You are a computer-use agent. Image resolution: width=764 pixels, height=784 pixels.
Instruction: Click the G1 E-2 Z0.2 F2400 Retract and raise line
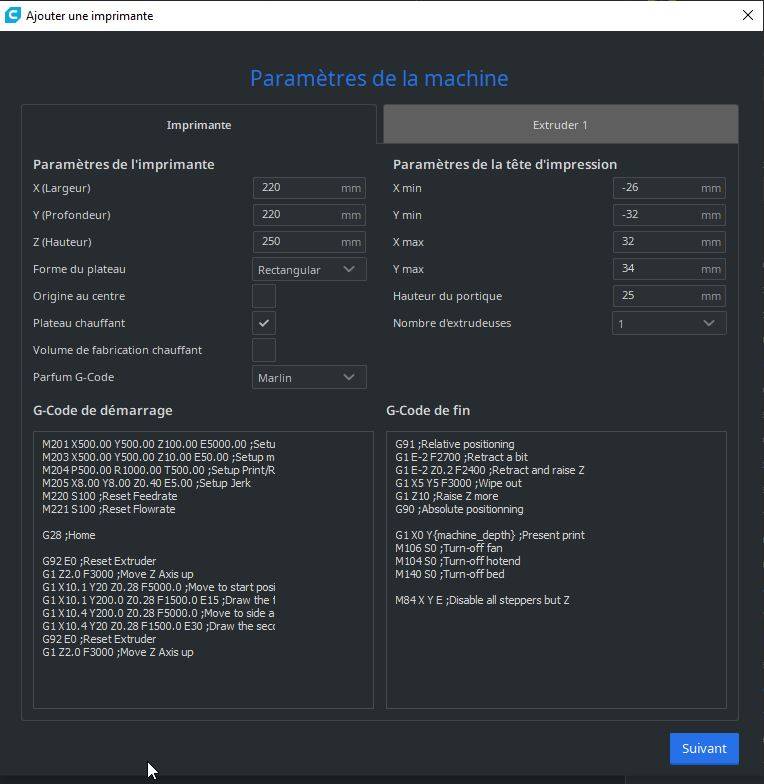point(490,470)
